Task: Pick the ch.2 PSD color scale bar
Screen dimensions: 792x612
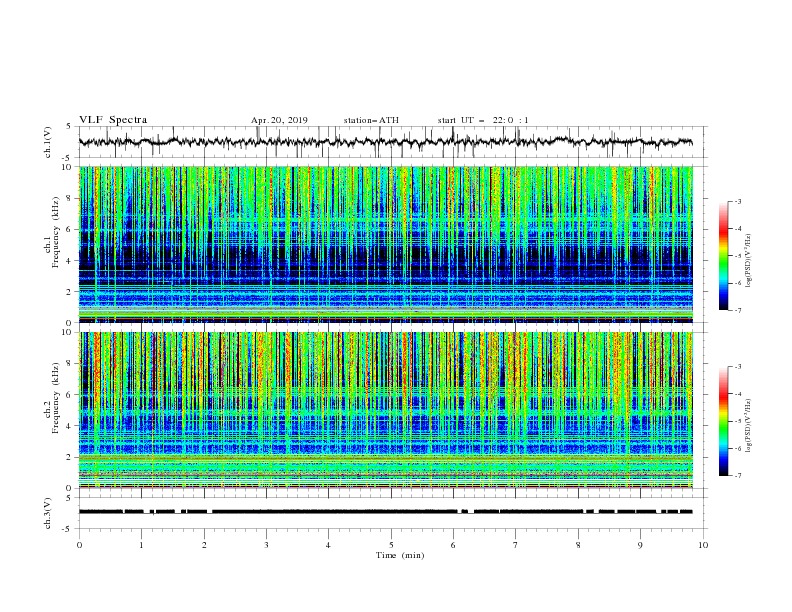Action: click(x=723, y=421)
